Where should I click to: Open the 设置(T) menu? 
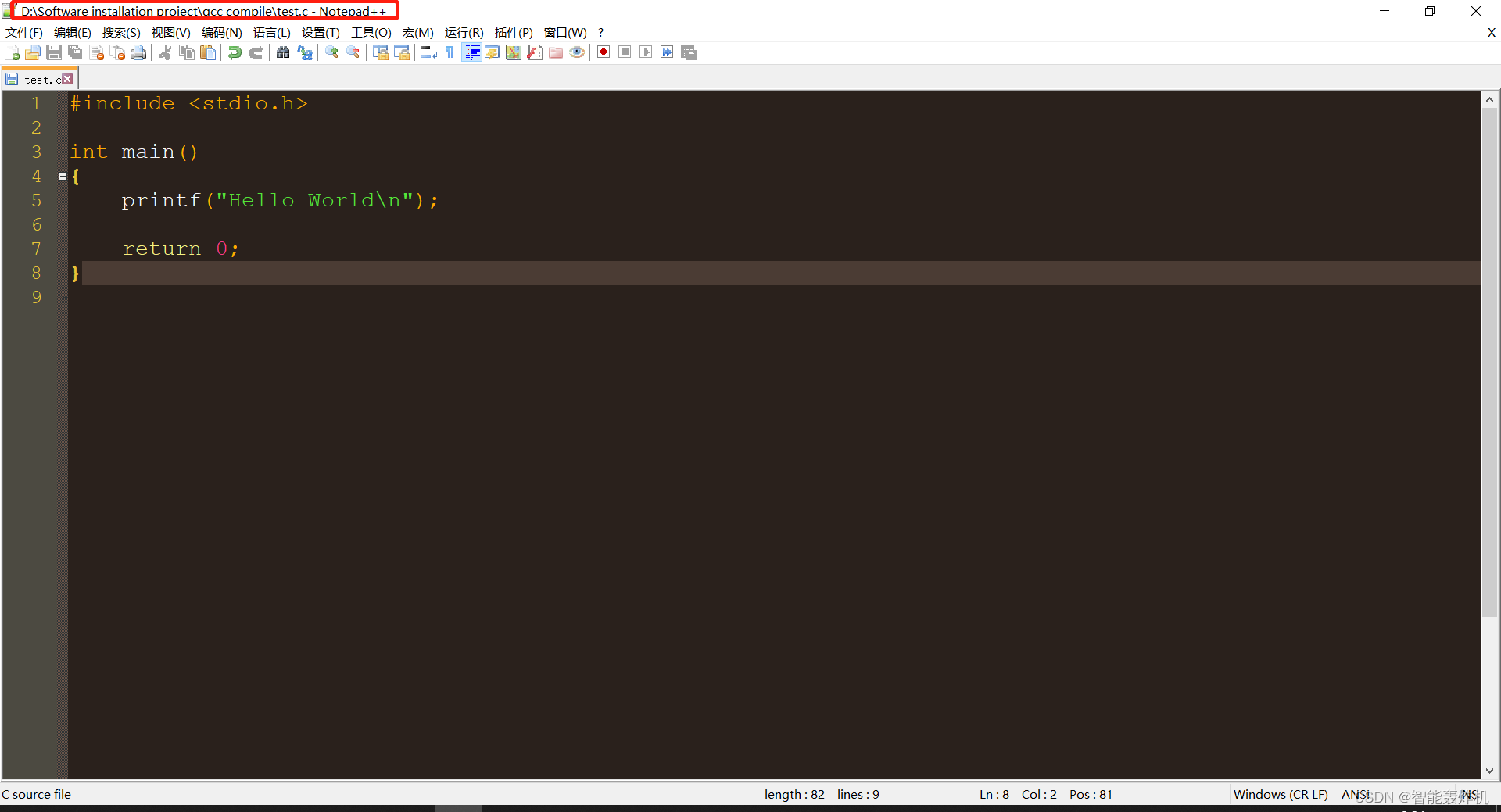tap(321, 32)
